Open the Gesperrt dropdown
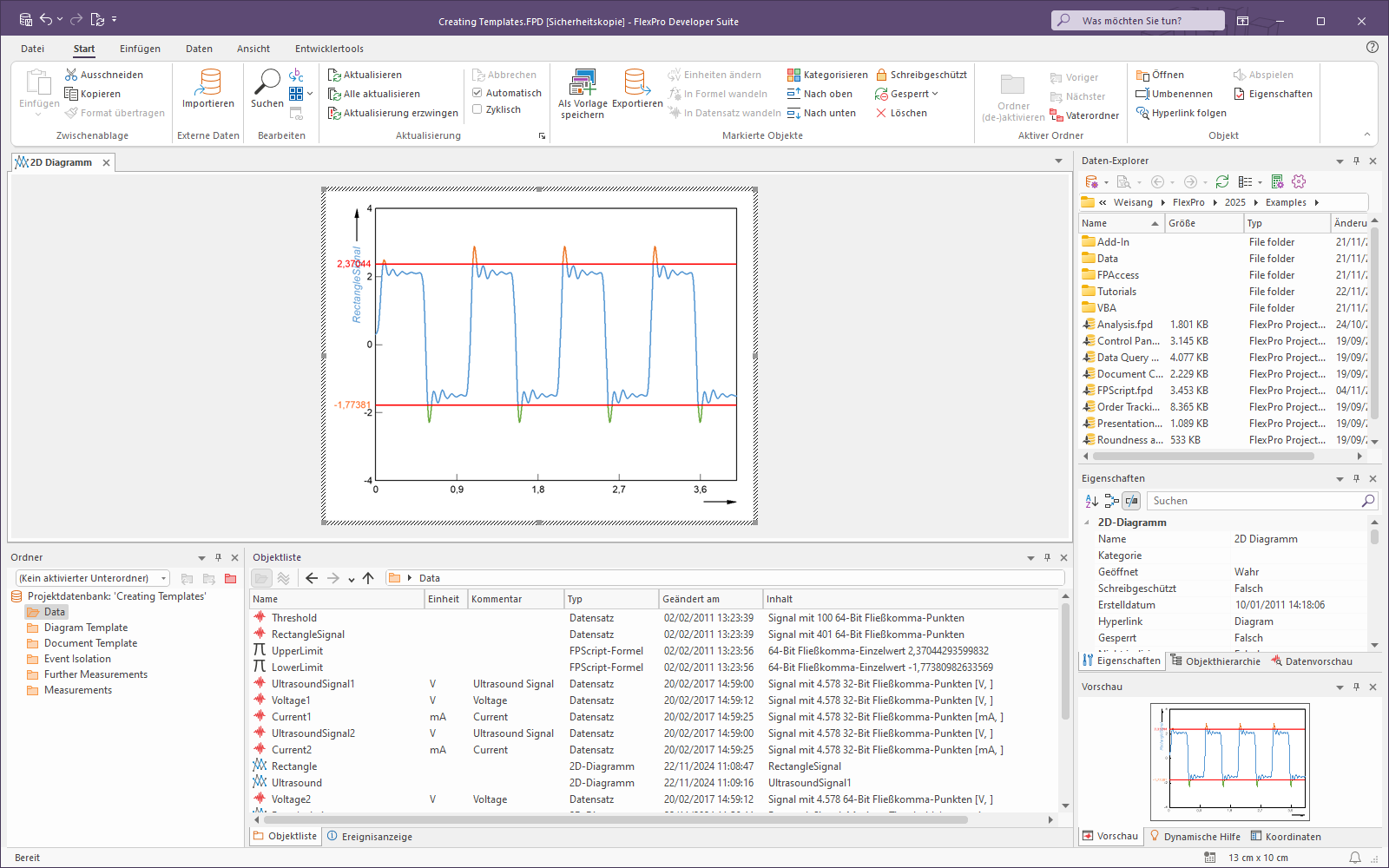The width and height of the screenshot is (1389, 868). [x=935, y=94]
